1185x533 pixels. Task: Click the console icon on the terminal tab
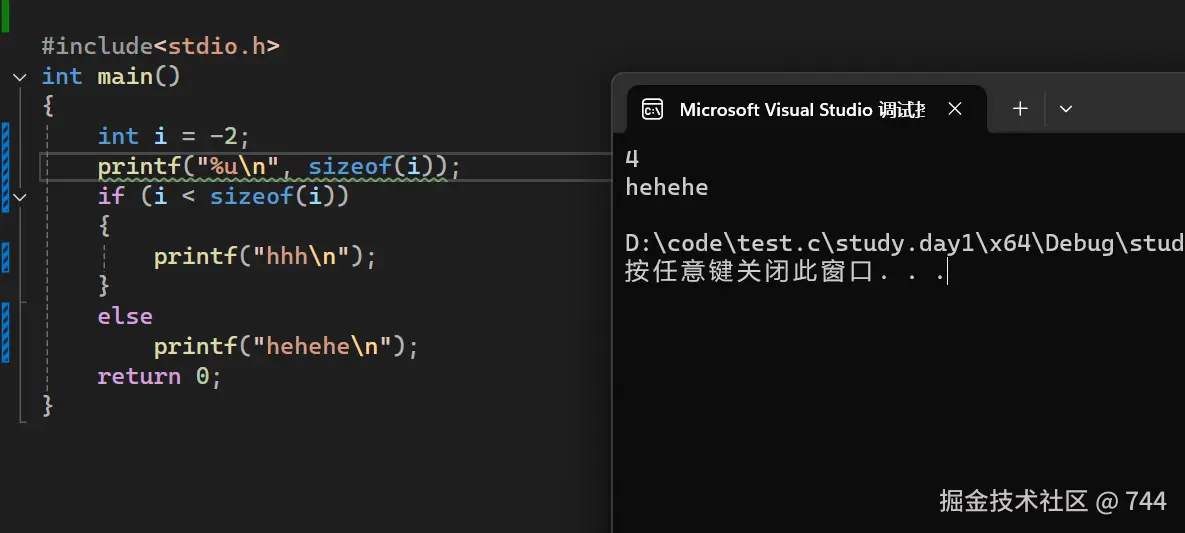point(652,110)
